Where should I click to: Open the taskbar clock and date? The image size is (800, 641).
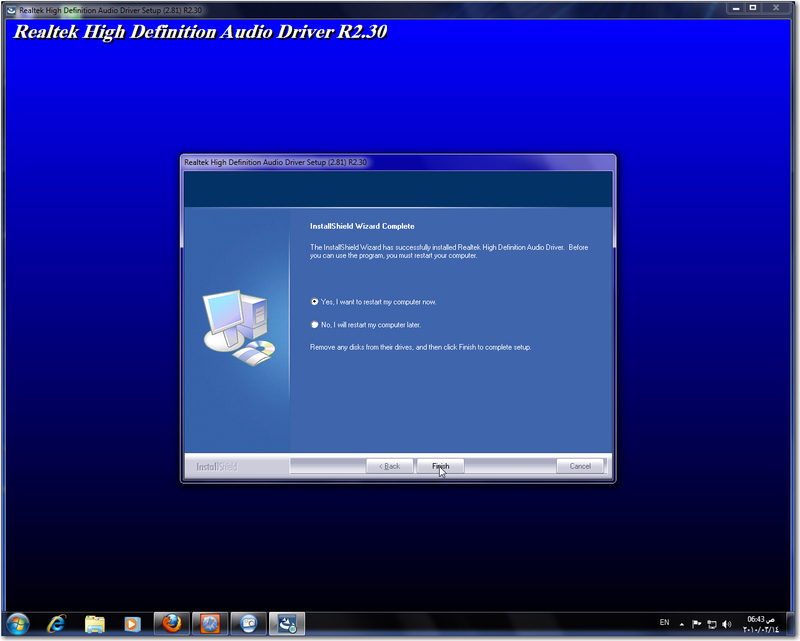pos(761,624)
